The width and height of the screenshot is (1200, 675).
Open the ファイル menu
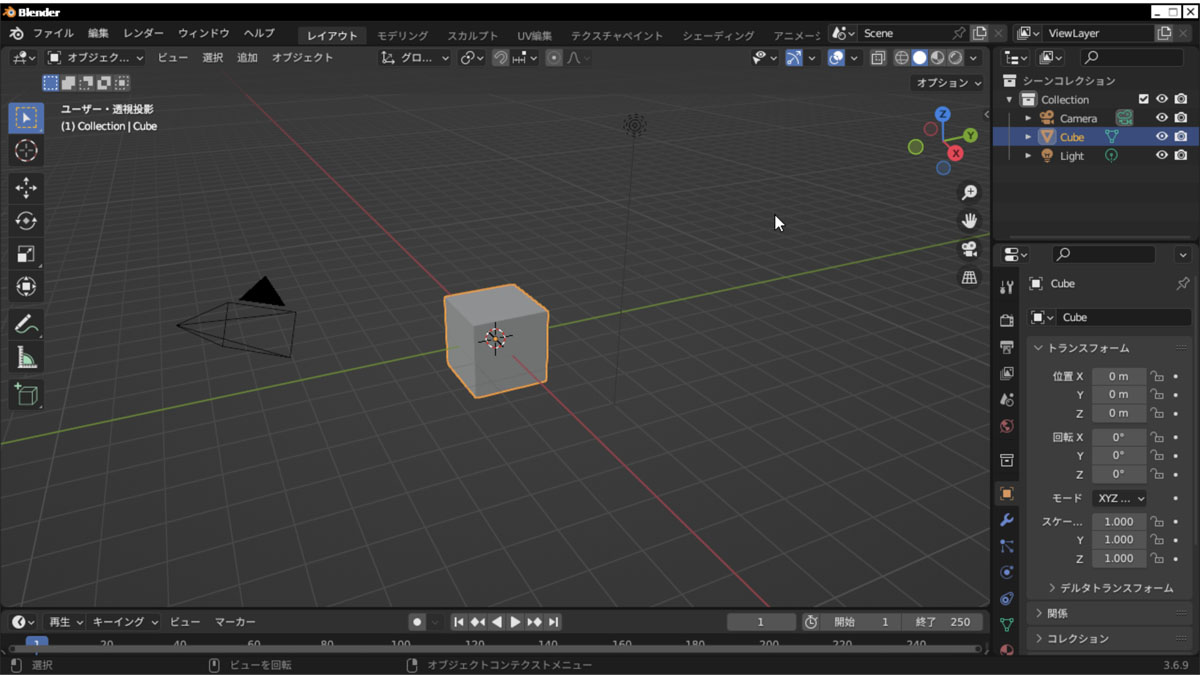53,34
